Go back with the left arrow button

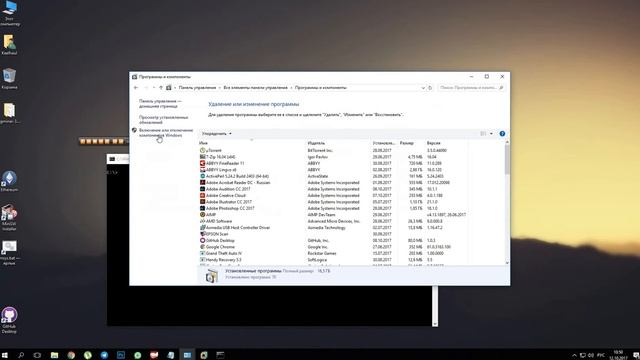click(136, 88)
